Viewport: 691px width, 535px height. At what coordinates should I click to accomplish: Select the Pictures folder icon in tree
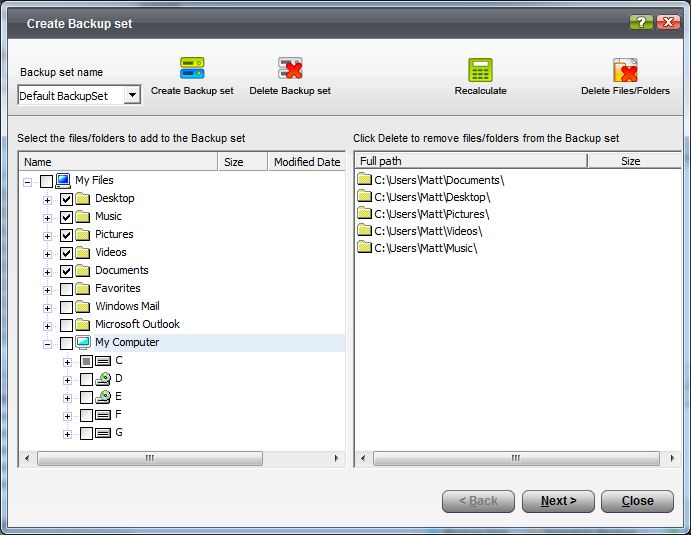pyautogui.click(x=82, y=235)
